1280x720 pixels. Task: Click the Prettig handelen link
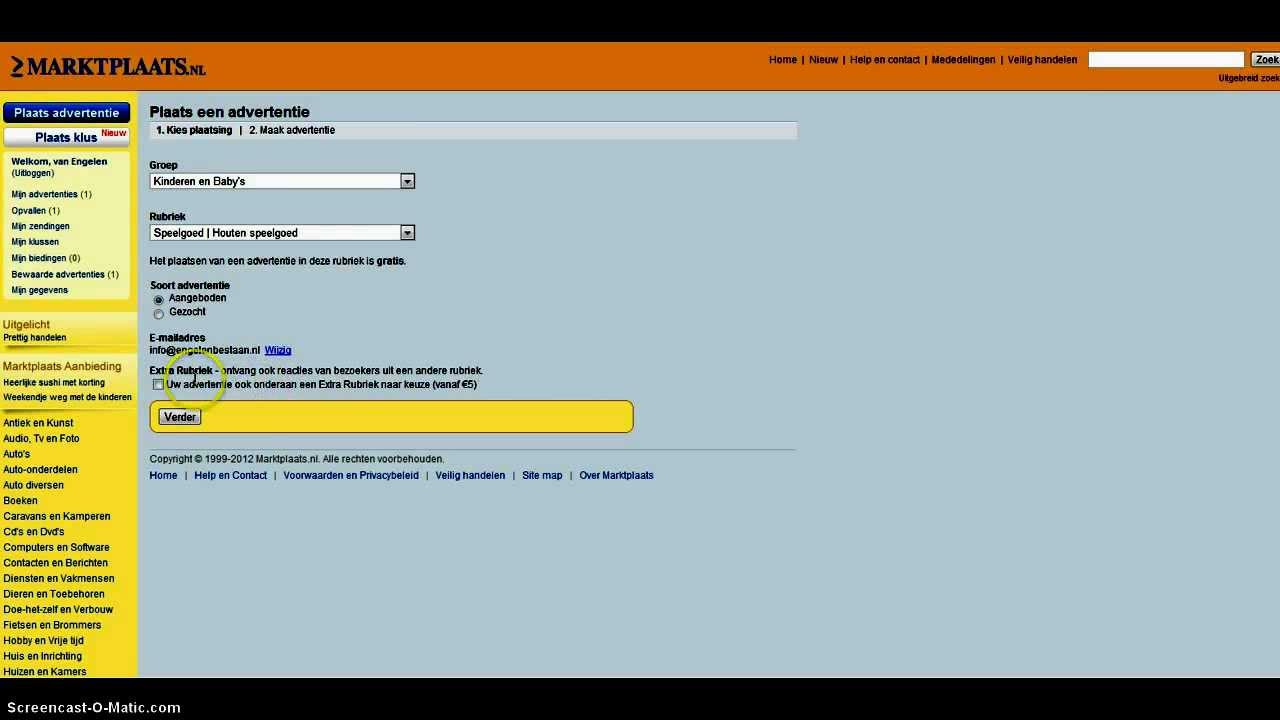click(x=34, y=338)
